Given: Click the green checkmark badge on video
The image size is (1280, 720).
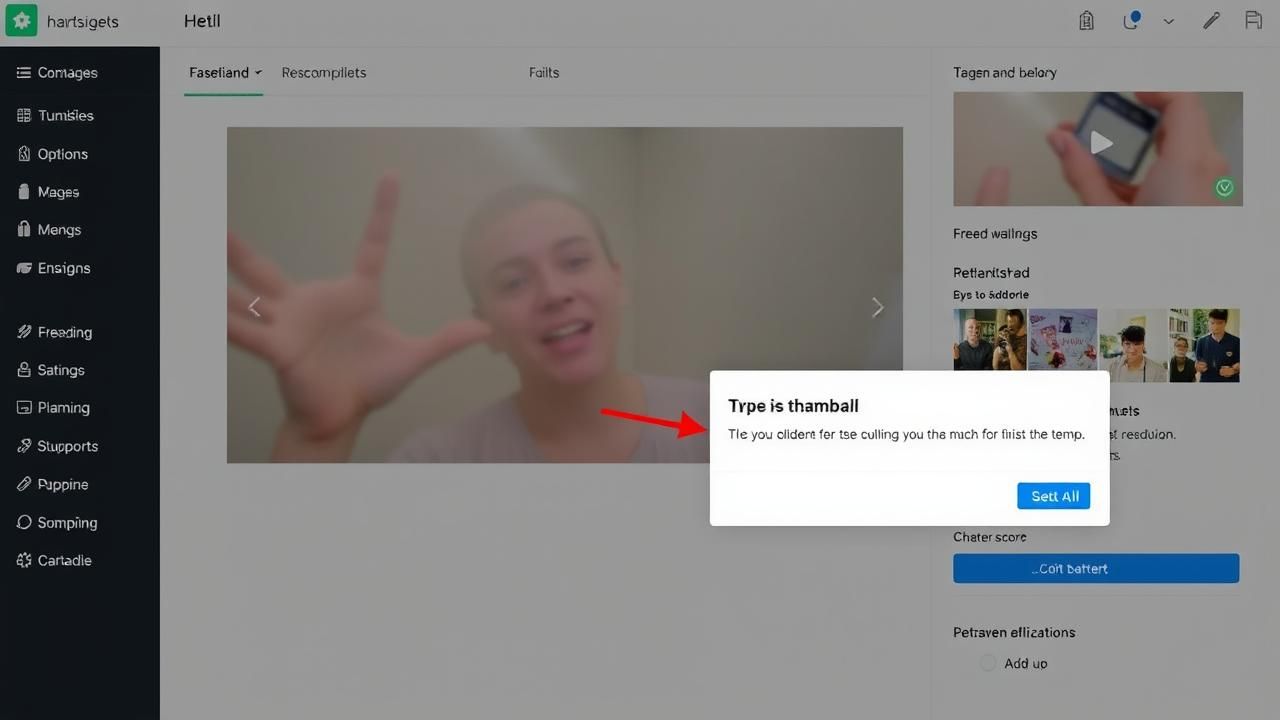Looking at the screenshot, I should [1224, 188].
